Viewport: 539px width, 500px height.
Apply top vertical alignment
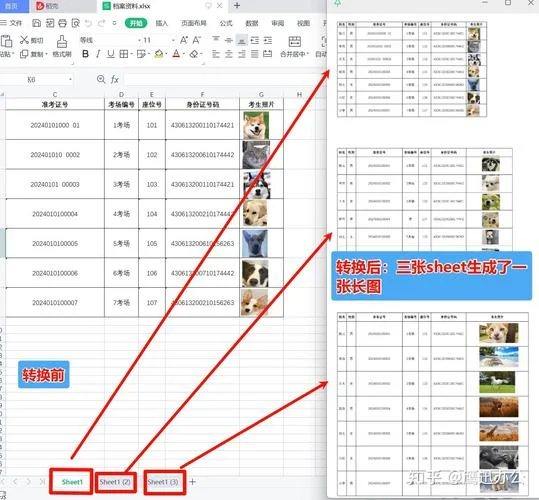coord(216,40)
